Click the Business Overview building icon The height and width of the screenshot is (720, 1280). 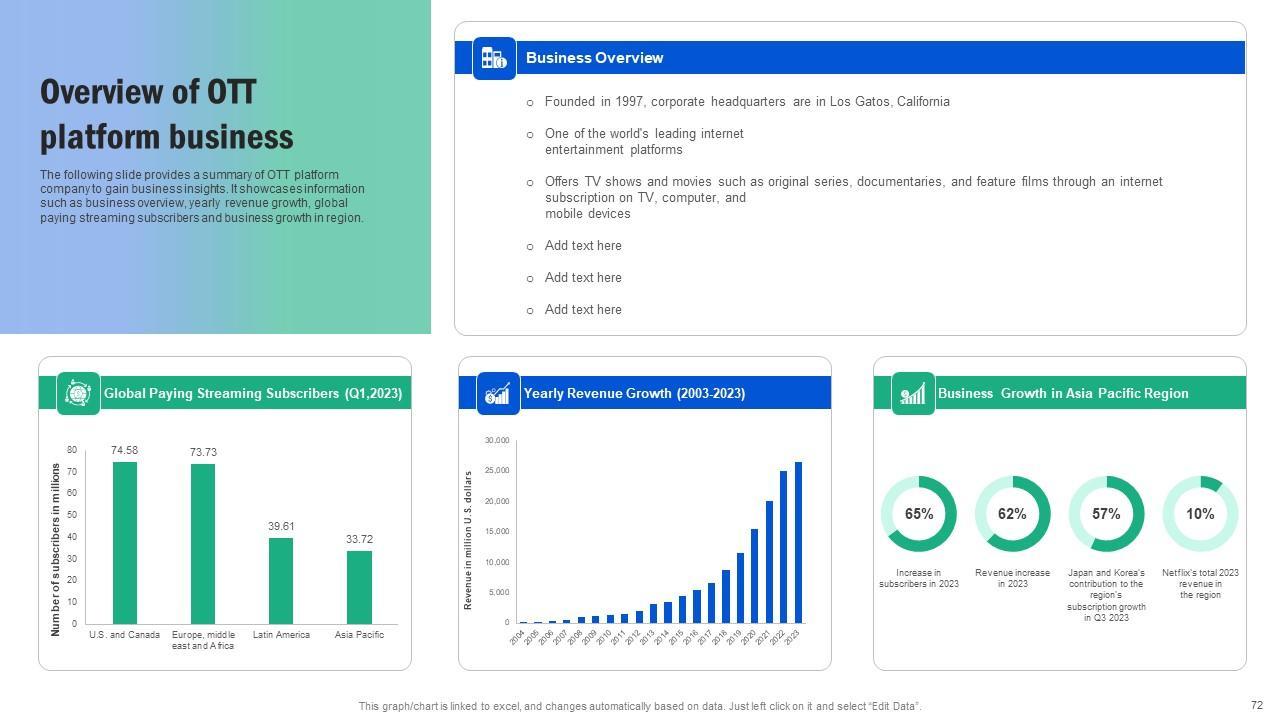[x=494, y=58]
